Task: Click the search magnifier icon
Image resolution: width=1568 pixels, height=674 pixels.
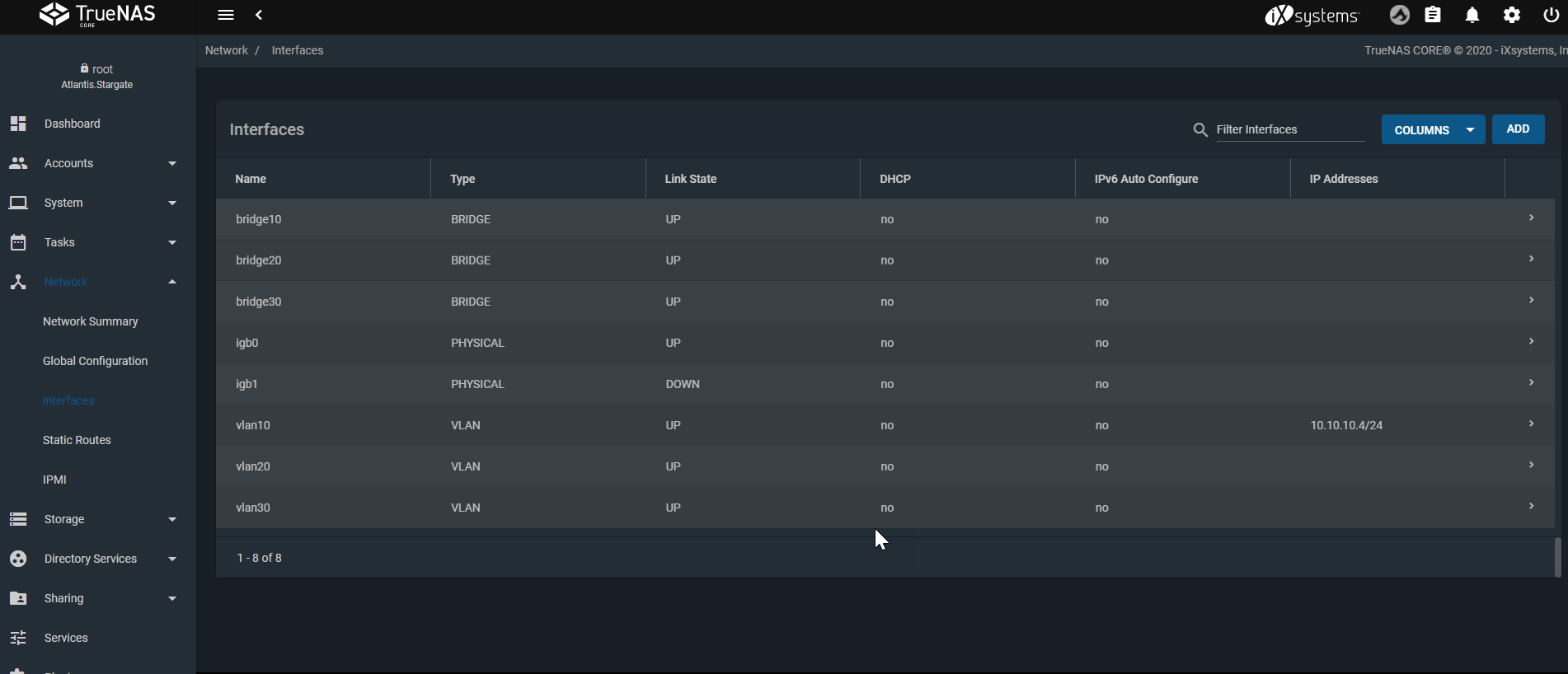Action: point(1200,130)
